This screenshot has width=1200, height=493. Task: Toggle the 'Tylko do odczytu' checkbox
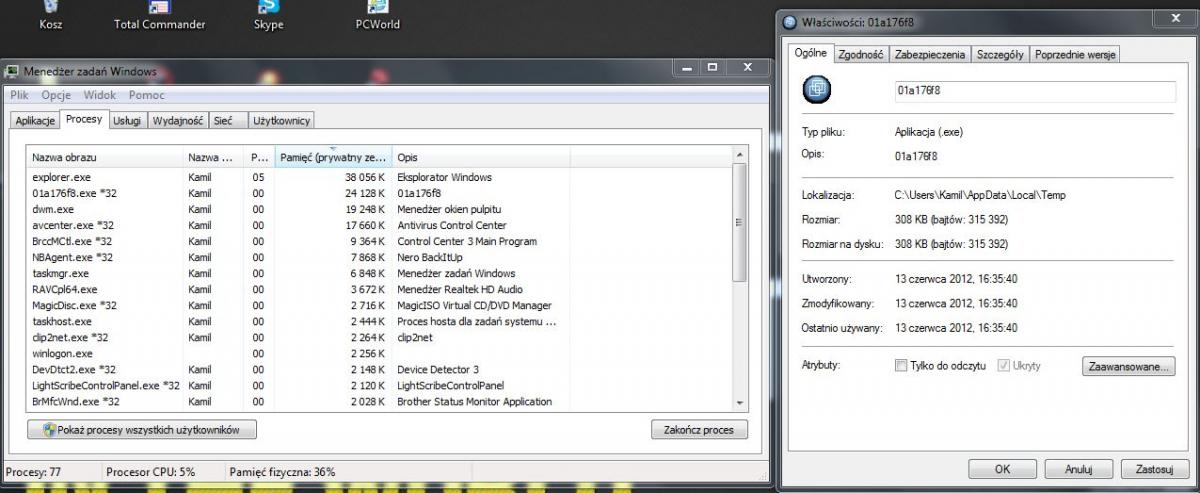point(901,366)
